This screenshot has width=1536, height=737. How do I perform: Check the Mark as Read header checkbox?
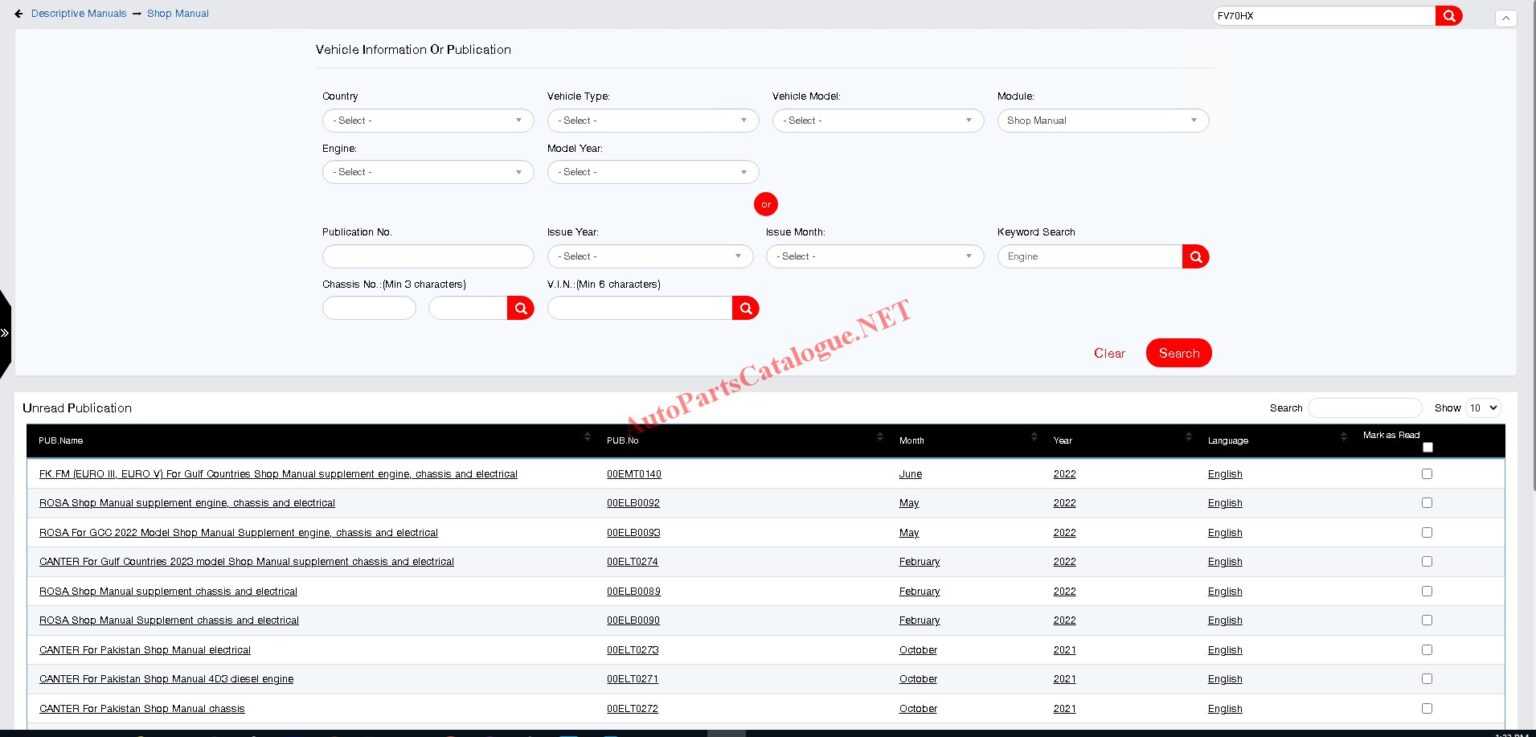point(1427,447)
